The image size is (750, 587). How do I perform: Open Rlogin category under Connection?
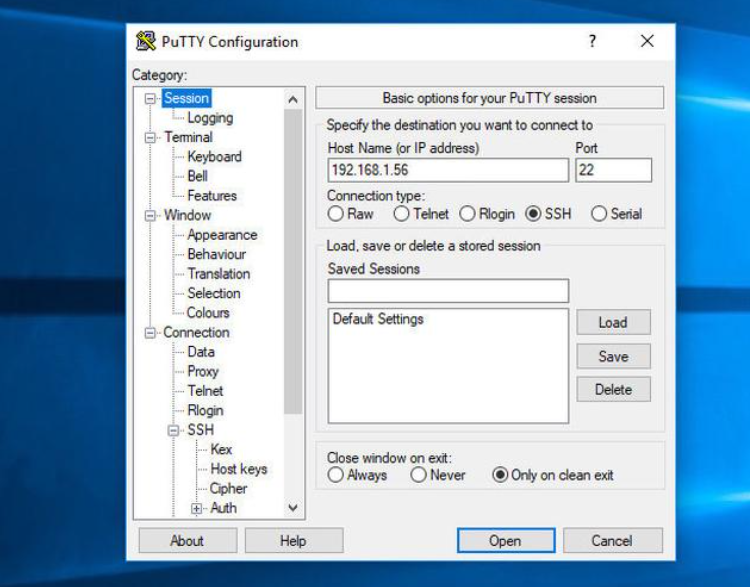coord(205,410)
